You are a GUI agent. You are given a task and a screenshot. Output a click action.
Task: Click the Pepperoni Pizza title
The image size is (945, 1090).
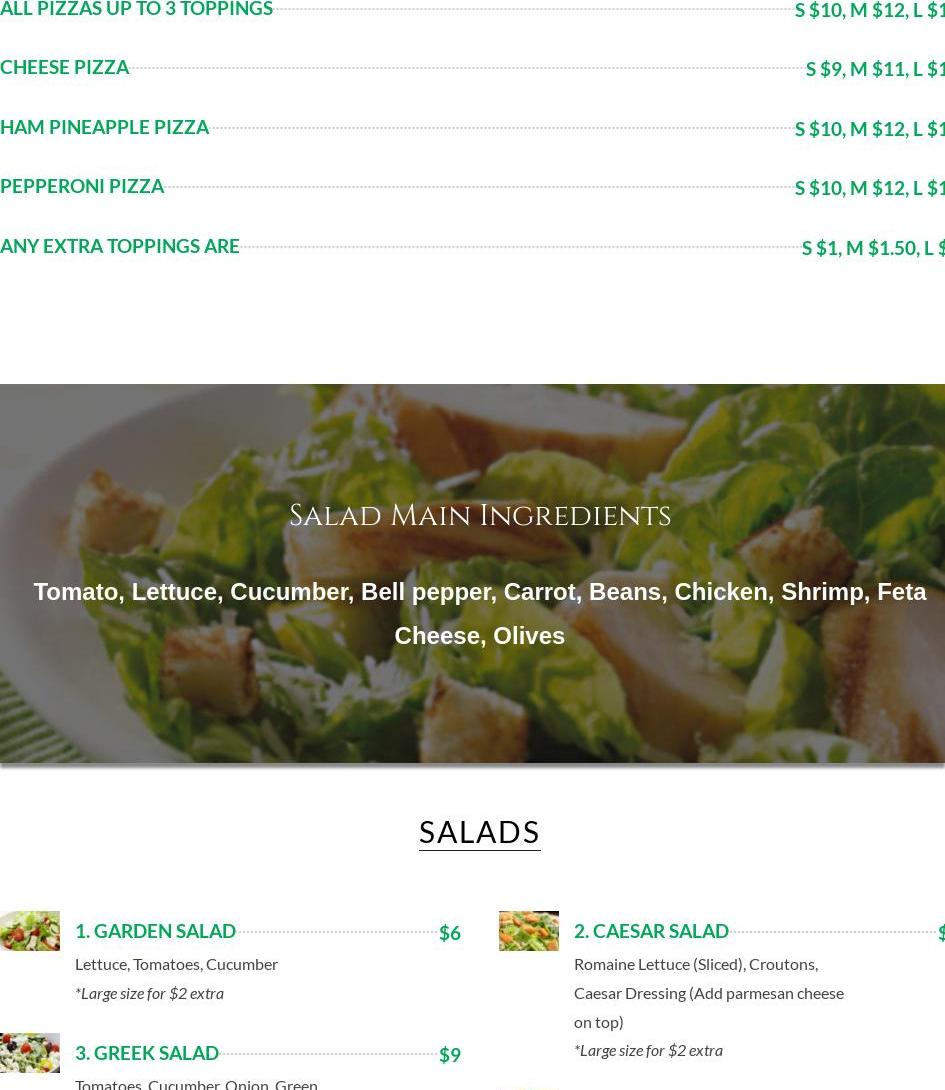(82, 186)
